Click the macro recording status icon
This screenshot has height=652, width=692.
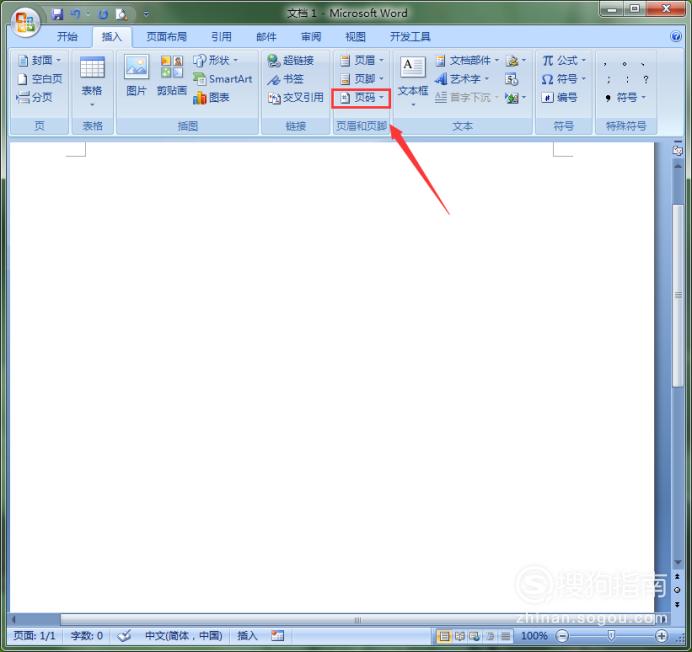click(278, 636)
